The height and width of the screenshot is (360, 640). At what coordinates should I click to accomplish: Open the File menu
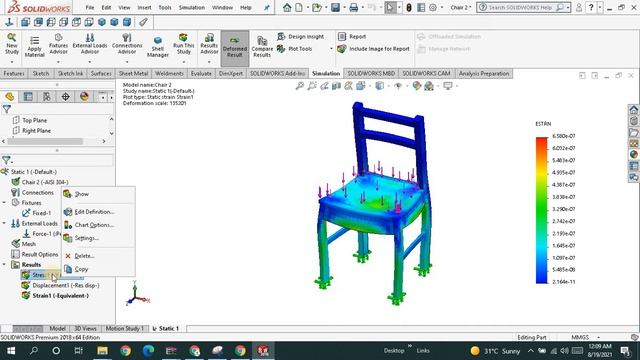[x=90, y=8]
